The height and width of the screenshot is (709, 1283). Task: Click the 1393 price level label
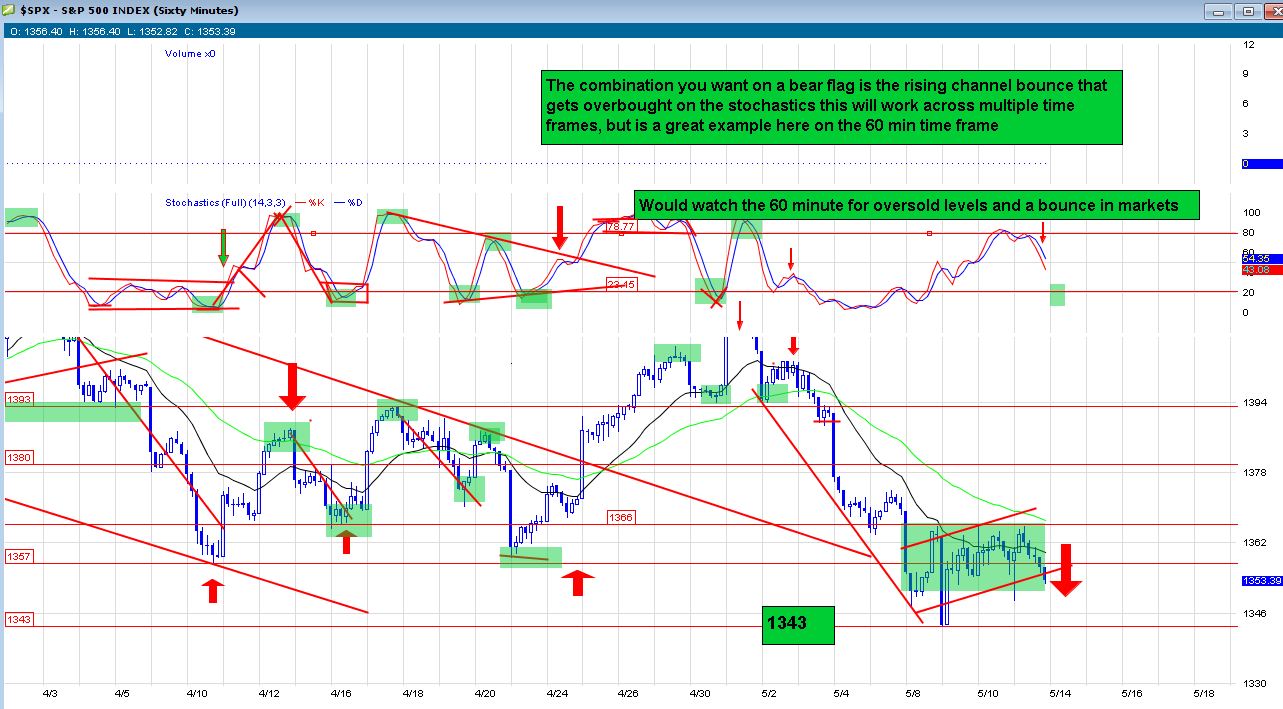pos(20,400)
